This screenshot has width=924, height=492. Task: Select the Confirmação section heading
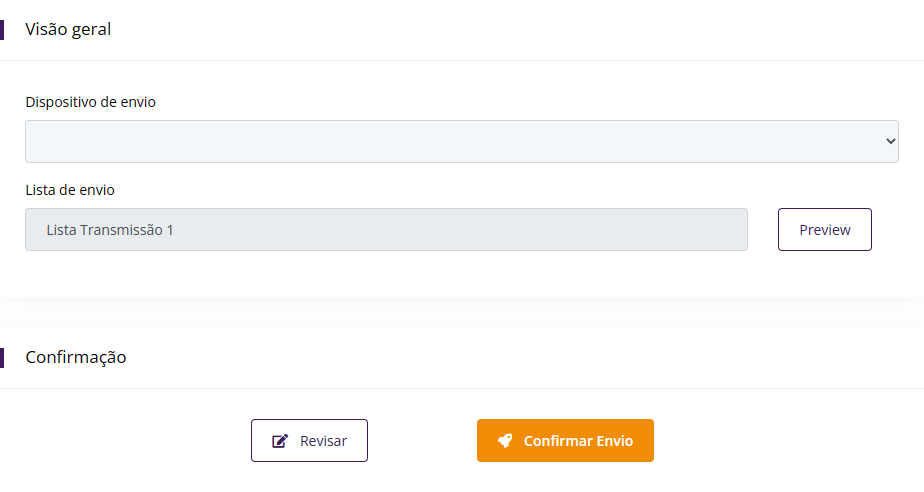coord(76,357)
